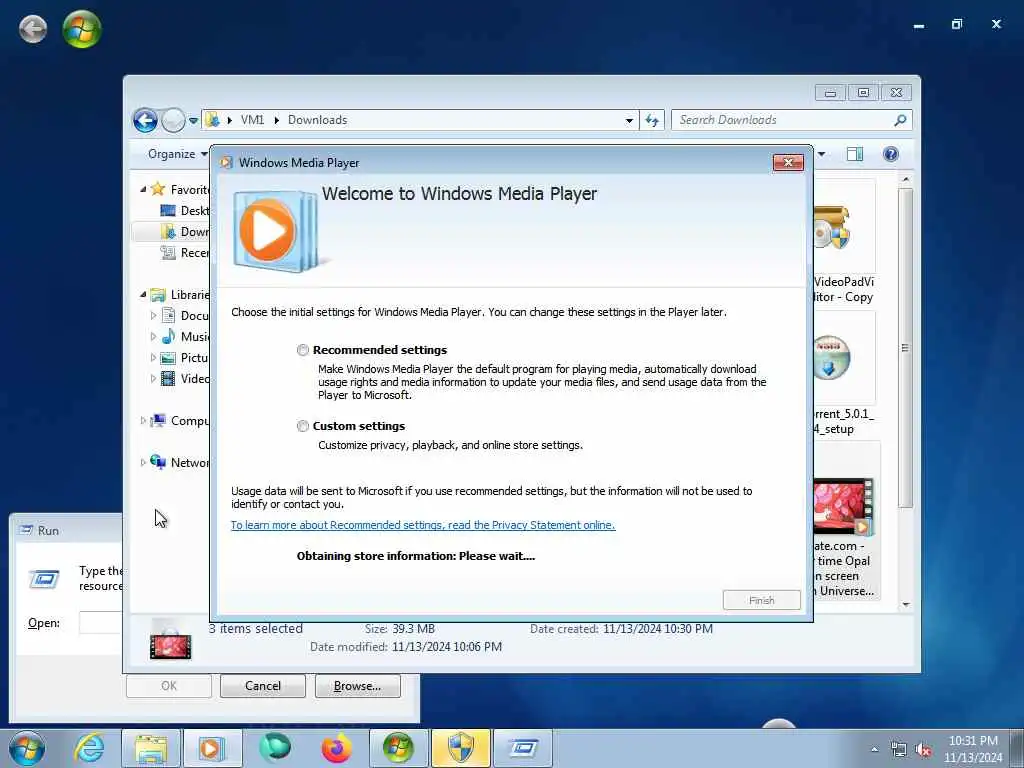Show hidden tray icons arrow

[874, 750]
